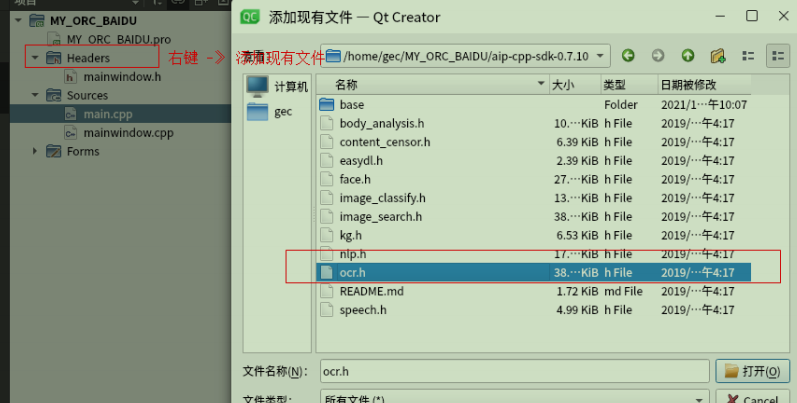Select speech.h file

[533, 309]
